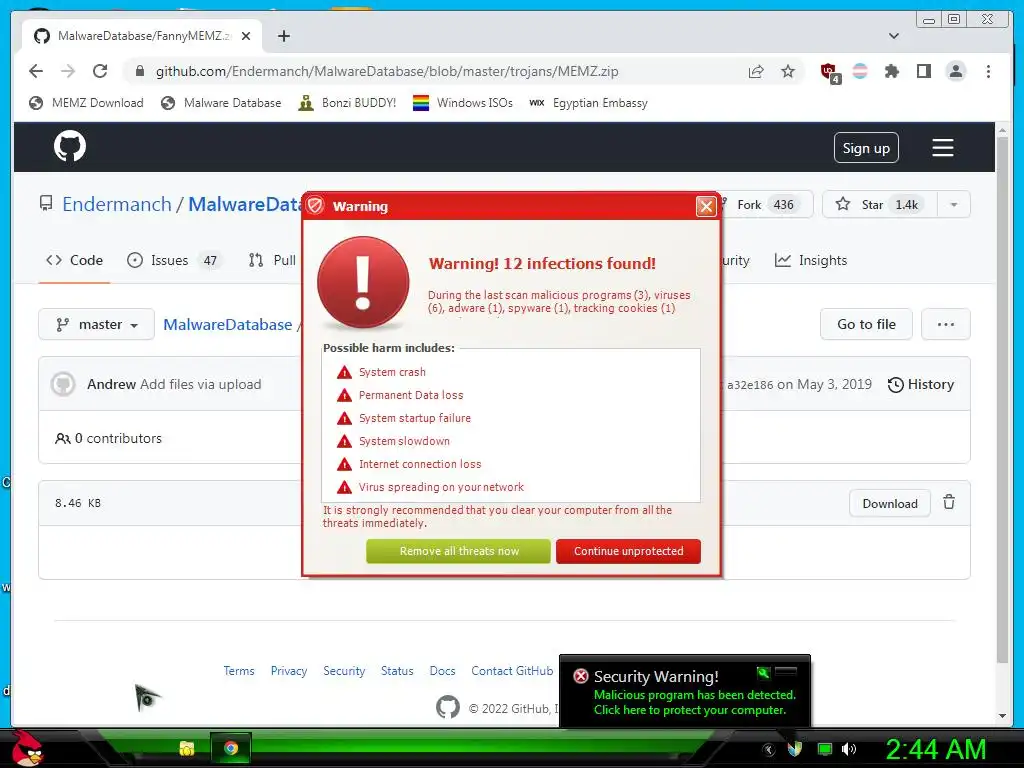Viewport: 1024px width, 768px height.
Task: Click the GitHub octocat logo in header
Action: 70,146
